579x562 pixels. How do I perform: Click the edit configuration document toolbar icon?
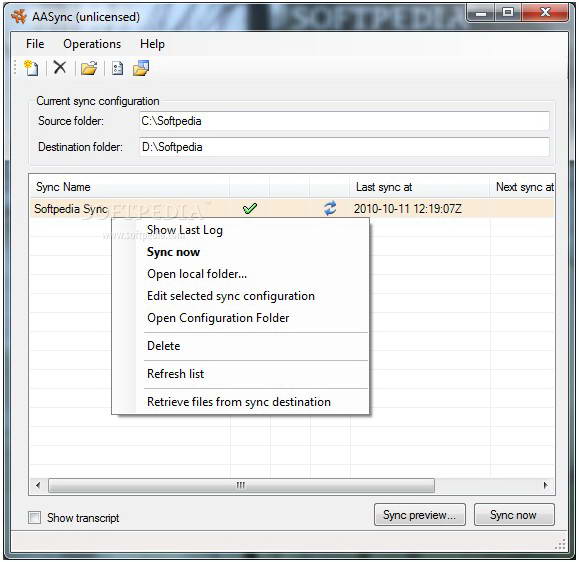[117, 68]
